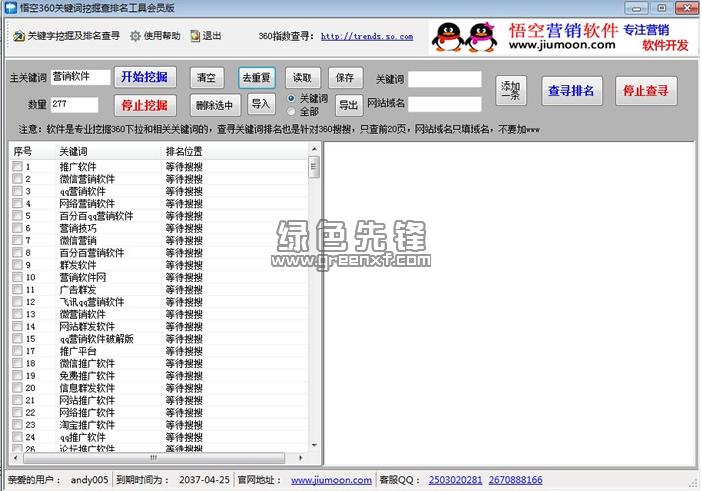Click the 读取 button
The image size is (702, 491).
(x=303, y=78)
